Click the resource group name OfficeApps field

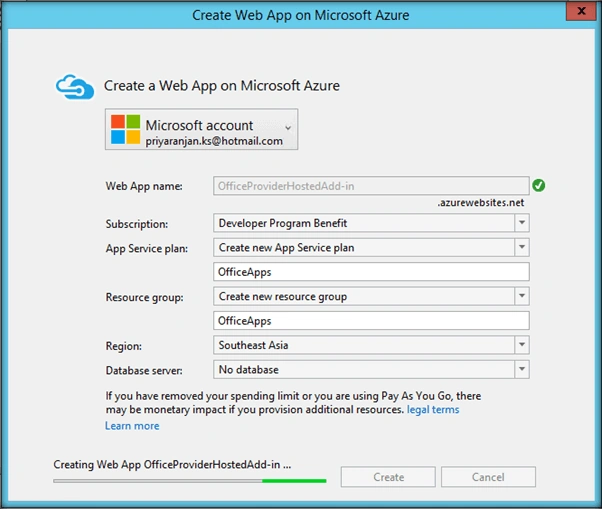[371, 321]
